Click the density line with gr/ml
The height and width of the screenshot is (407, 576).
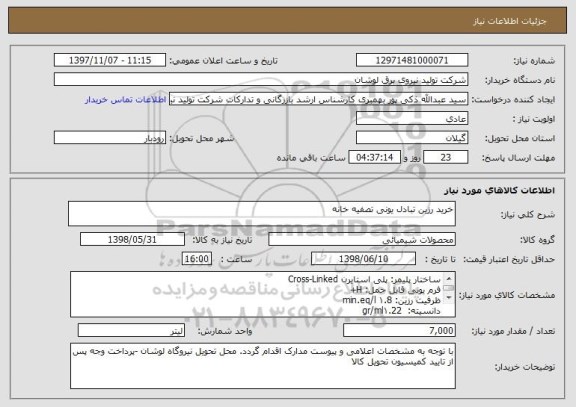[x=402, y=311]
